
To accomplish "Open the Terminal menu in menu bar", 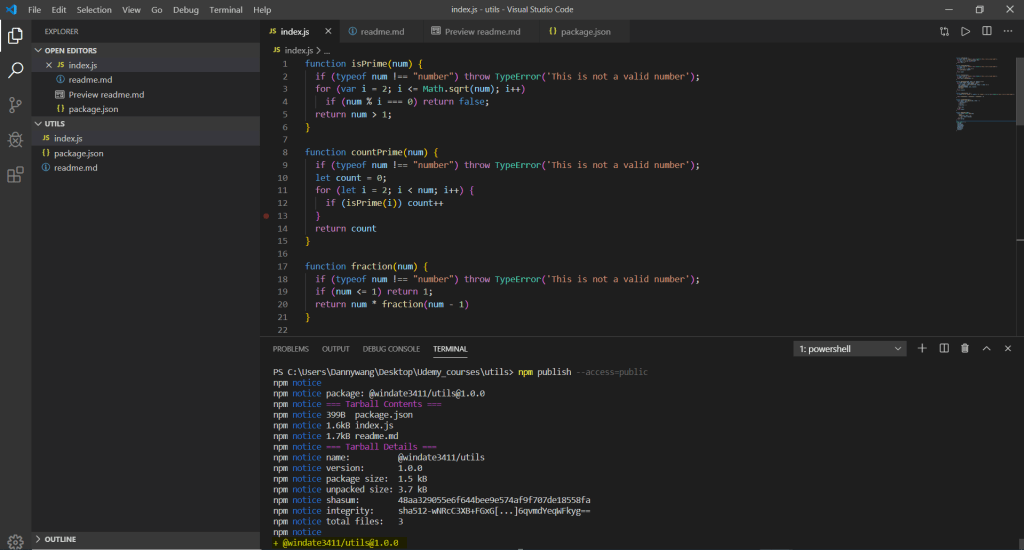I will pyautogui.click(x=225, y=9).
